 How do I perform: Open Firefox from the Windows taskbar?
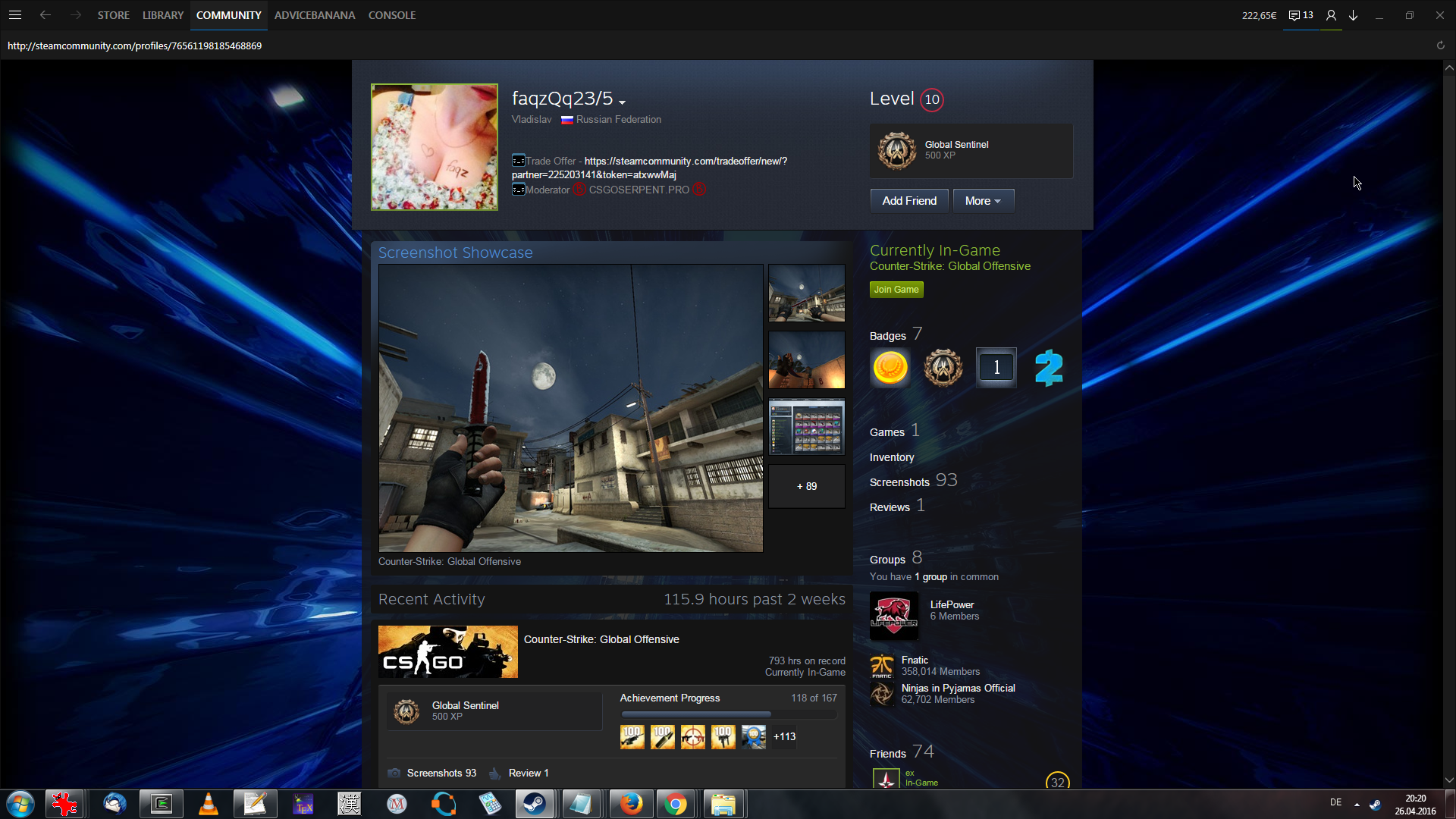tap(630, 804)
